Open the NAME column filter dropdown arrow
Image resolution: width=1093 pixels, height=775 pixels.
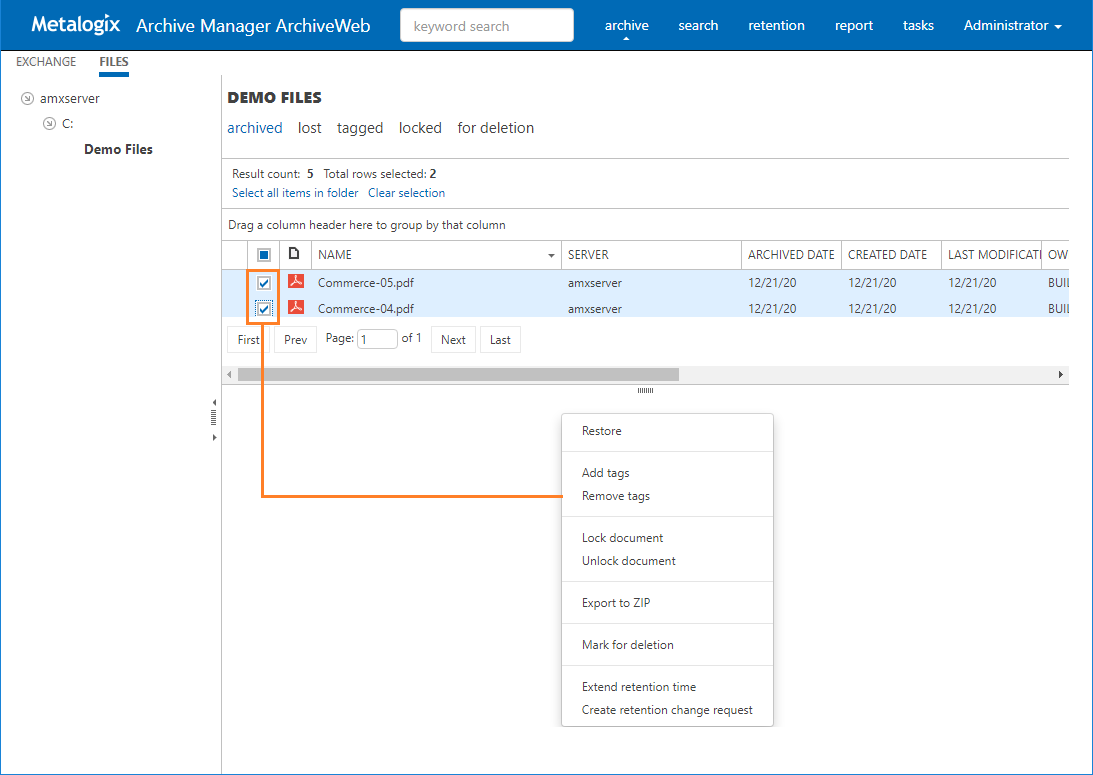click(x=551, y=256)
